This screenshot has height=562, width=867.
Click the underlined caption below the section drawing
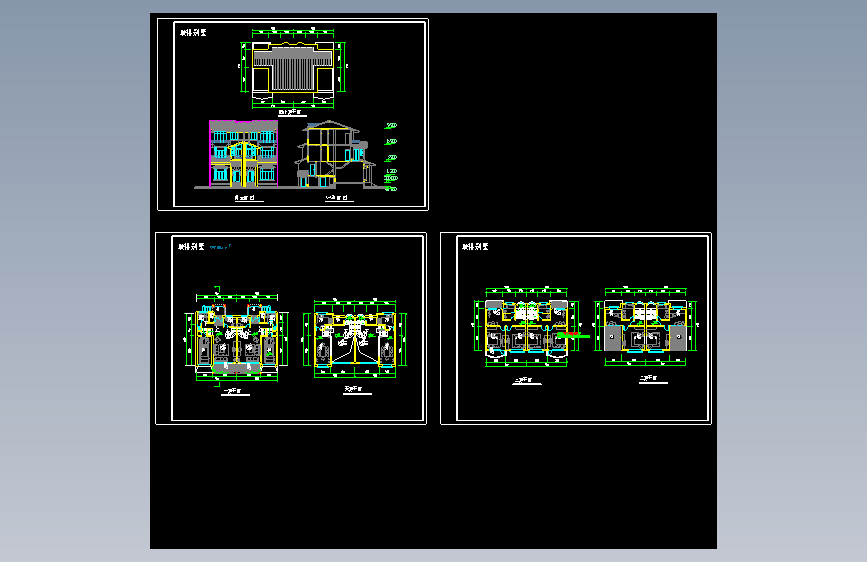pos(338,198)
